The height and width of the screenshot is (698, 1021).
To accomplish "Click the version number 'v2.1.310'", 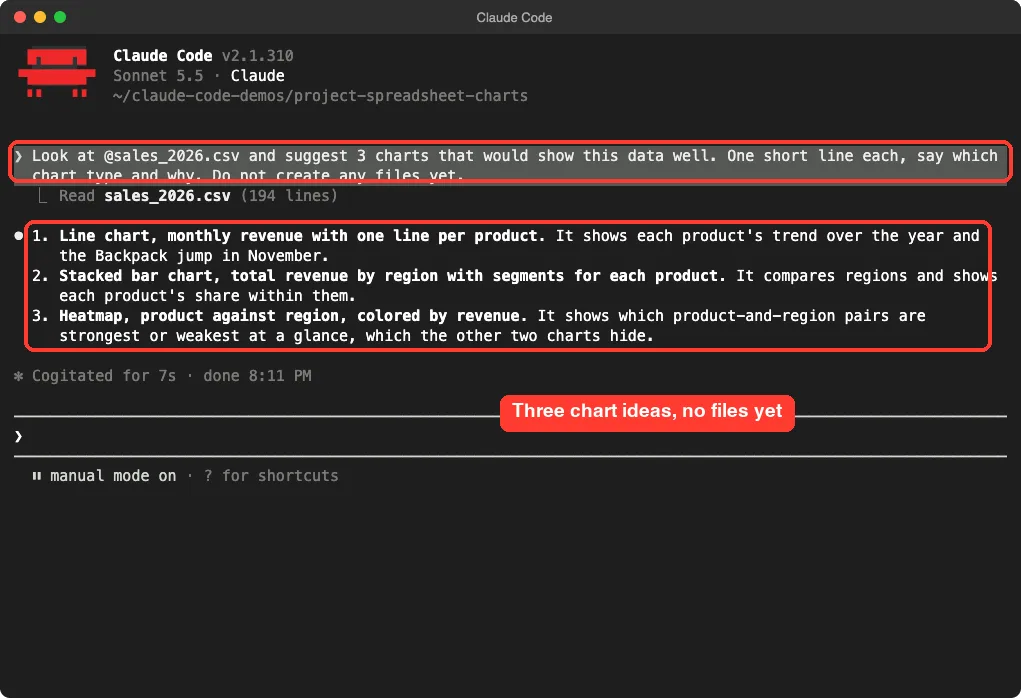I will (258, 56).
